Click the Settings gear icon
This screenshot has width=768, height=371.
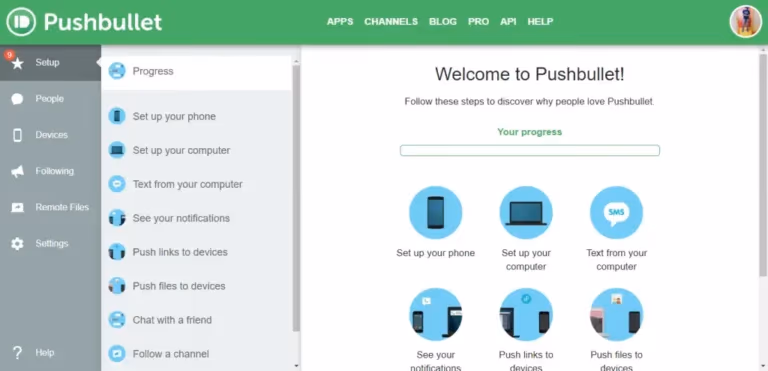coord(17,244)
